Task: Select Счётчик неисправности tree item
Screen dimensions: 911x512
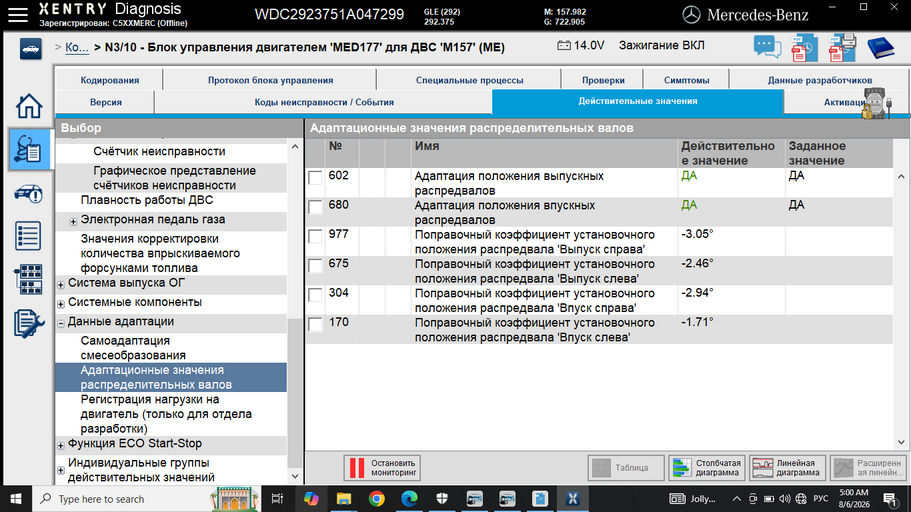Action: click(159, 151)
